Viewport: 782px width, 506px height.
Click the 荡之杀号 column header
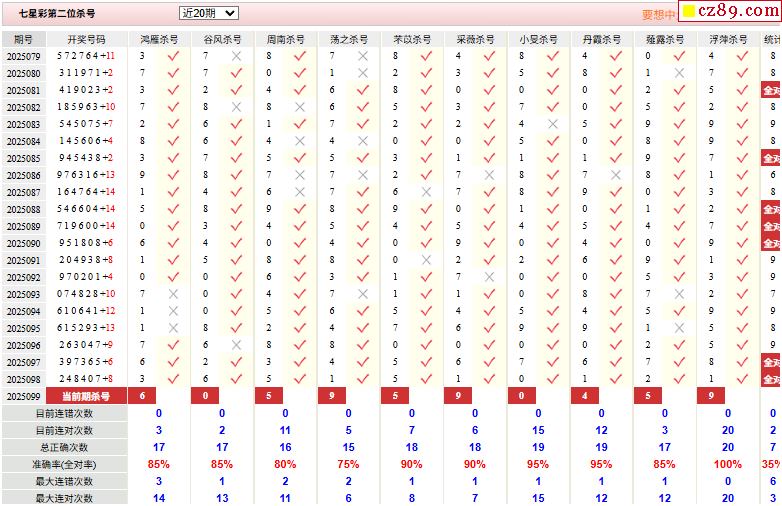[349, 39]
